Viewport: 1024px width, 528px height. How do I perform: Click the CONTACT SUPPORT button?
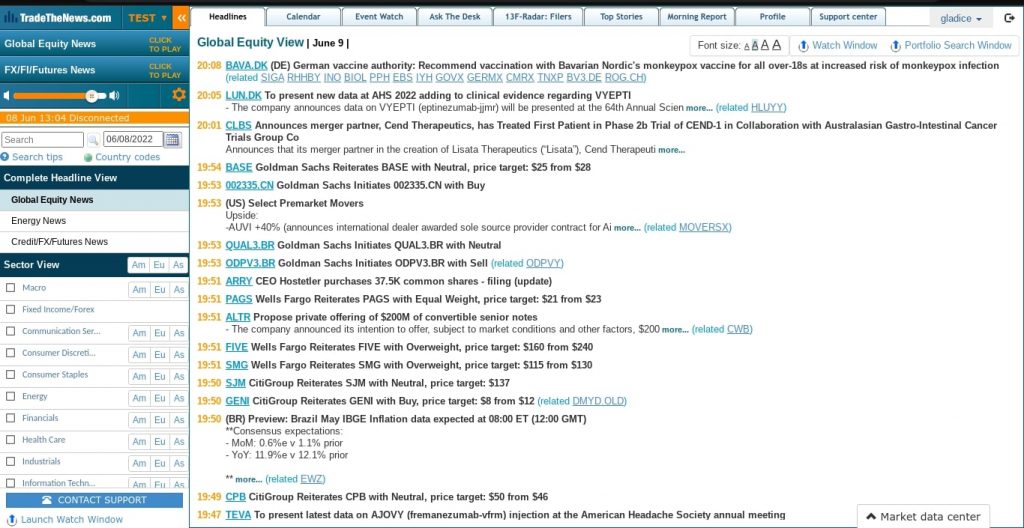tap(95, 500)
